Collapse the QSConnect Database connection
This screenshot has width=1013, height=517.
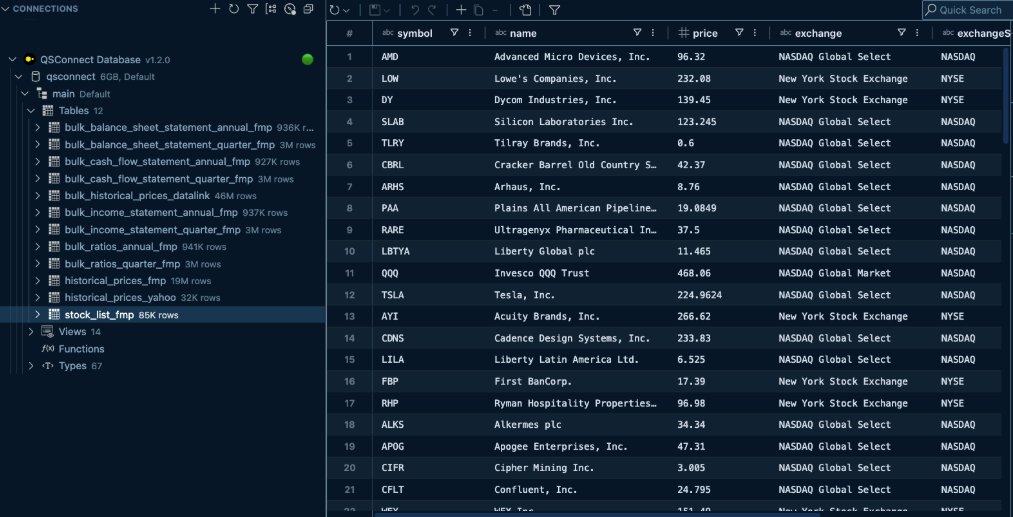pos(12,59)
